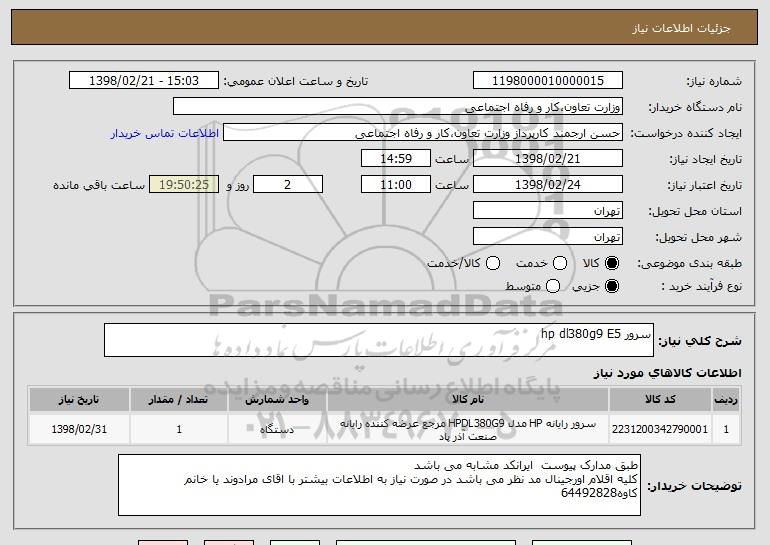This screenshot has width=770, height=545.
Task: Click the واحد شمارش column header
Action: [277, 400]
